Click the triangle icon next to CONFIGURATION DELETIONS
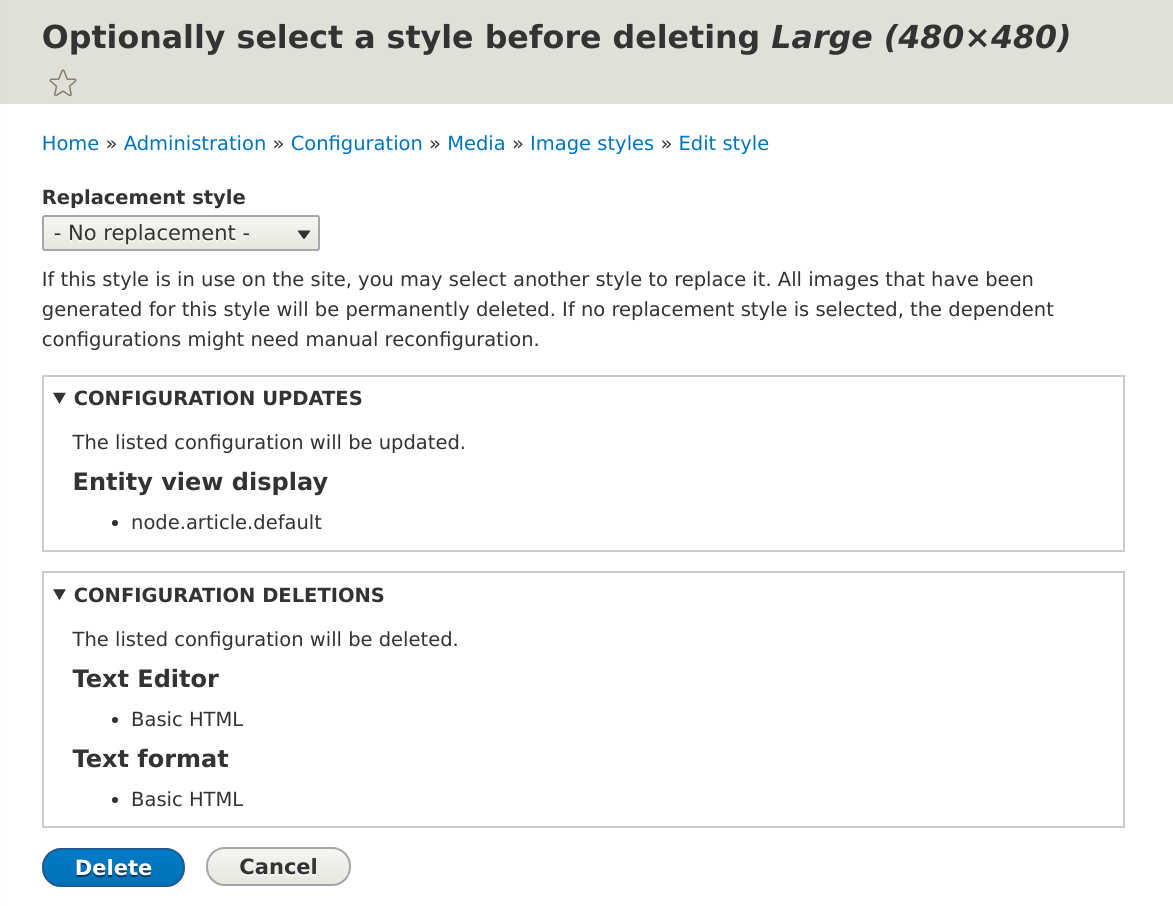The width and height of the screenshot is (1173, 906). tap(60, 594)
